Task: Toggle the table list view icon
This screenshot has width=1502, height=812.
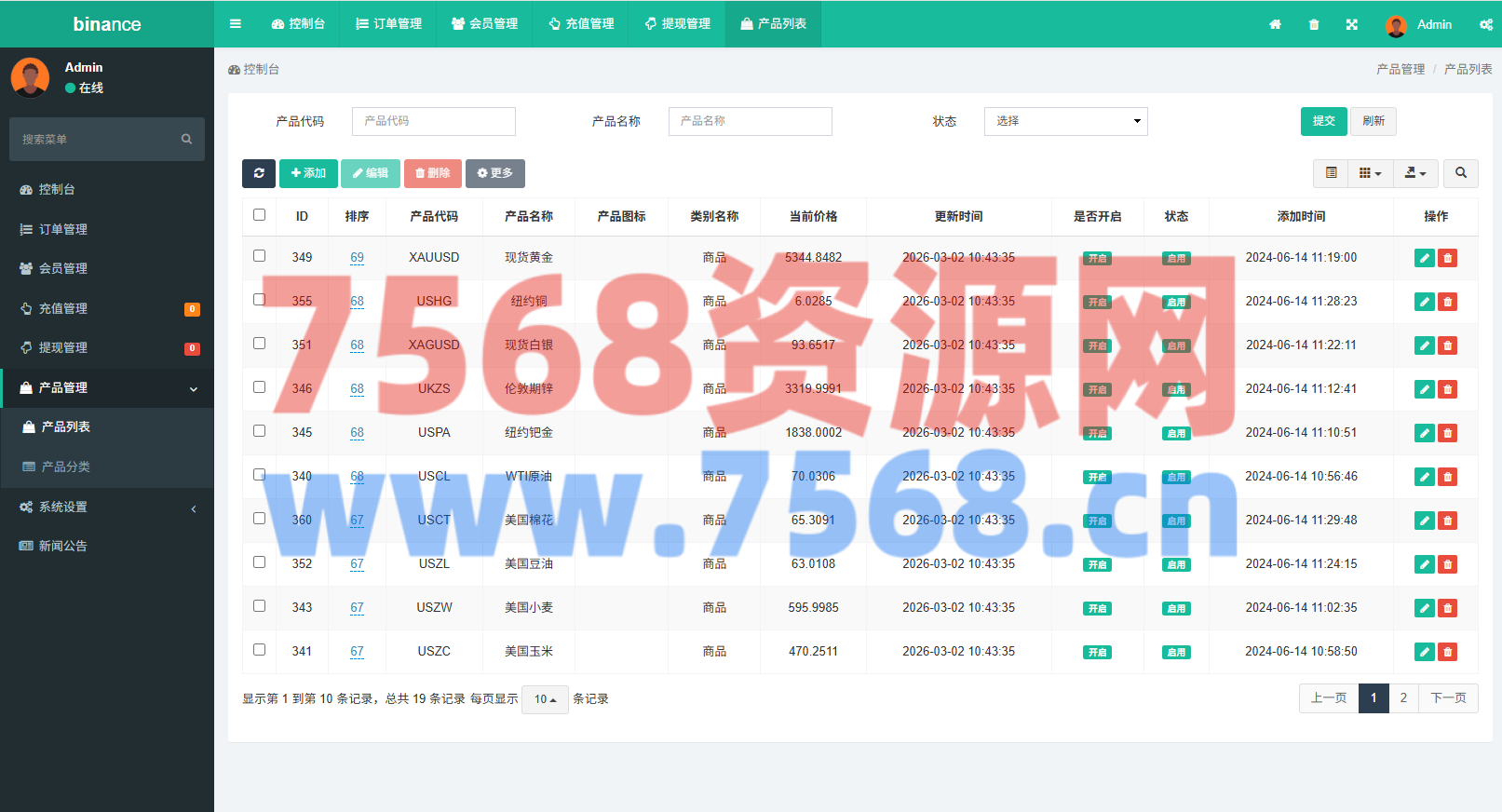Action: (1332, 173)
